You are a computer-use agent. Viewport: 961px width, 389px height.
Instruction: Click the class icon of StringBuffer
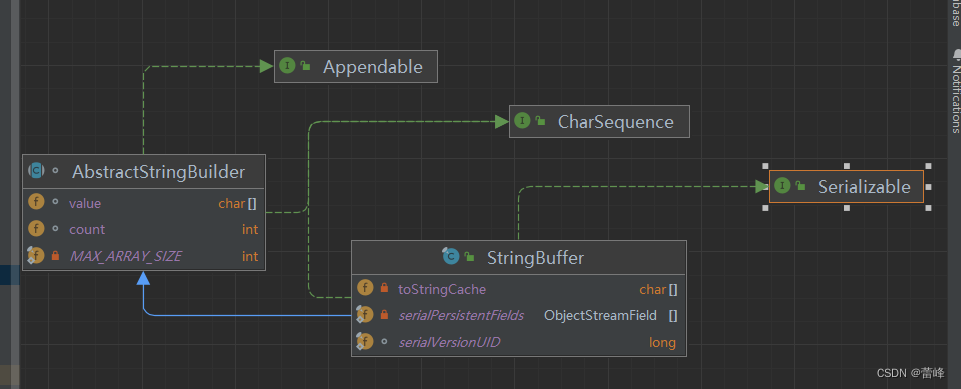click(451, 257)
